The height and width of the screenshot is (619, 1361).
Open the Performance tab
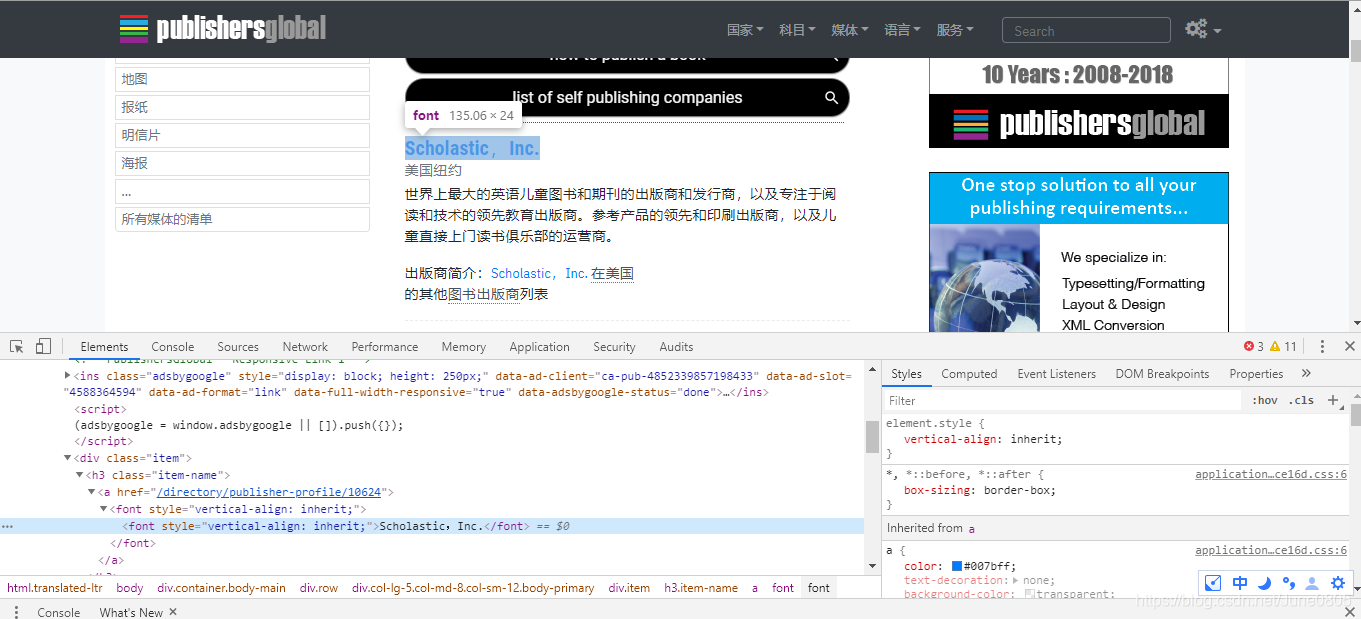click(x=385, y=346)
